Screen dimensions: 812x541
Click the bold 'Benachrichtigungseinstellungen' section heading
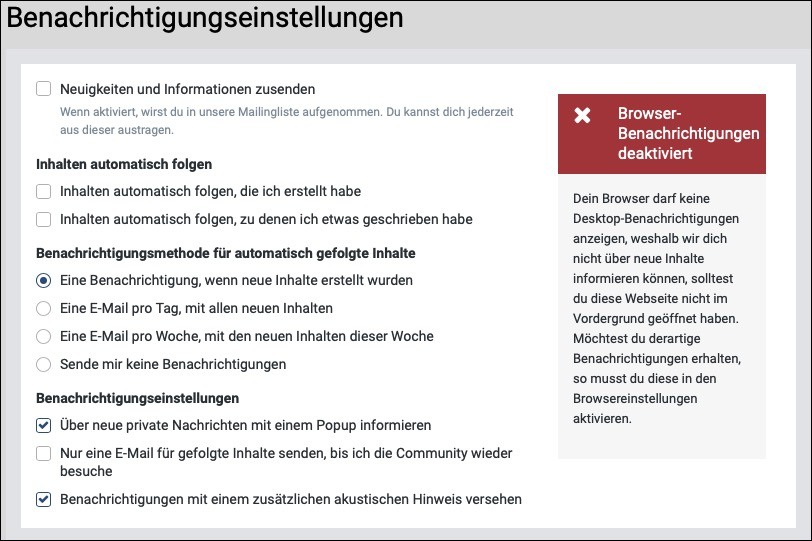click(x=137, y=399)
